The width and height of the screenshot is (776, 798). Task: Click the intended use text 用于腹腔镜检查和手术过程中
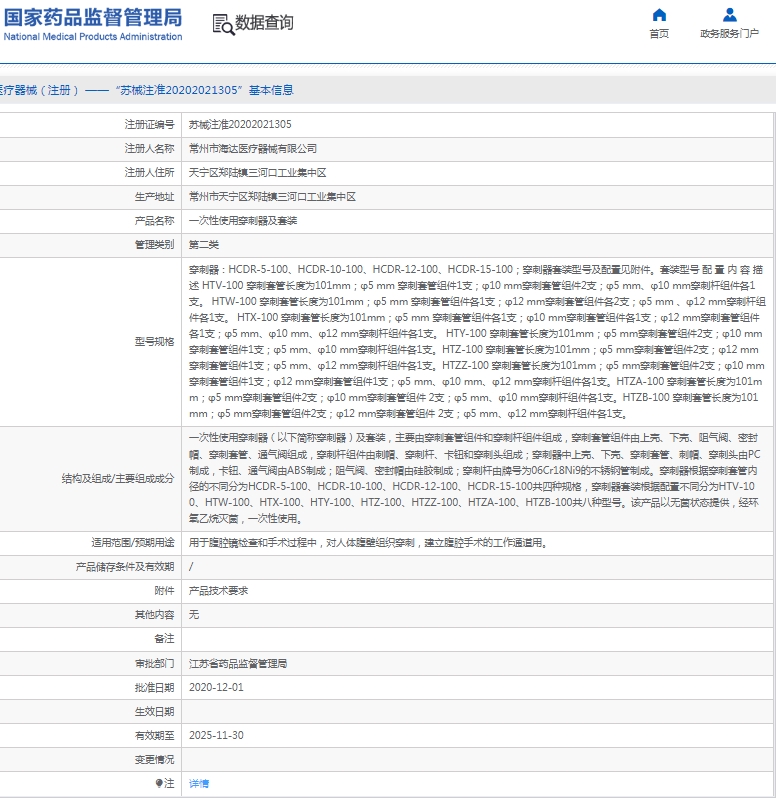coord(252,543)
